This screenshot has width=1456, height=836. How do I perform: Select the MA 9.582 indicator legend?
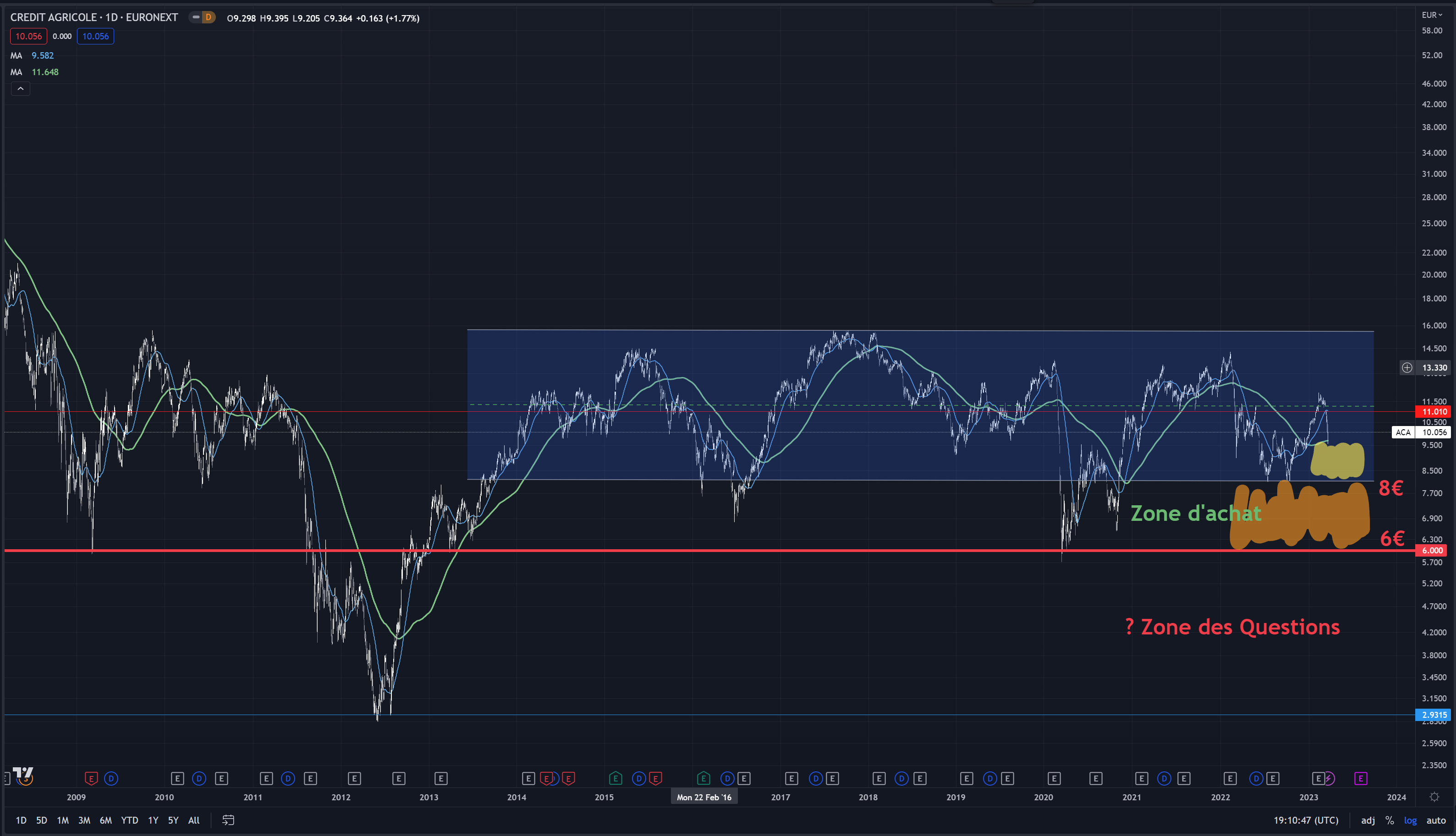pyautogui.click(x=32, y=56)
